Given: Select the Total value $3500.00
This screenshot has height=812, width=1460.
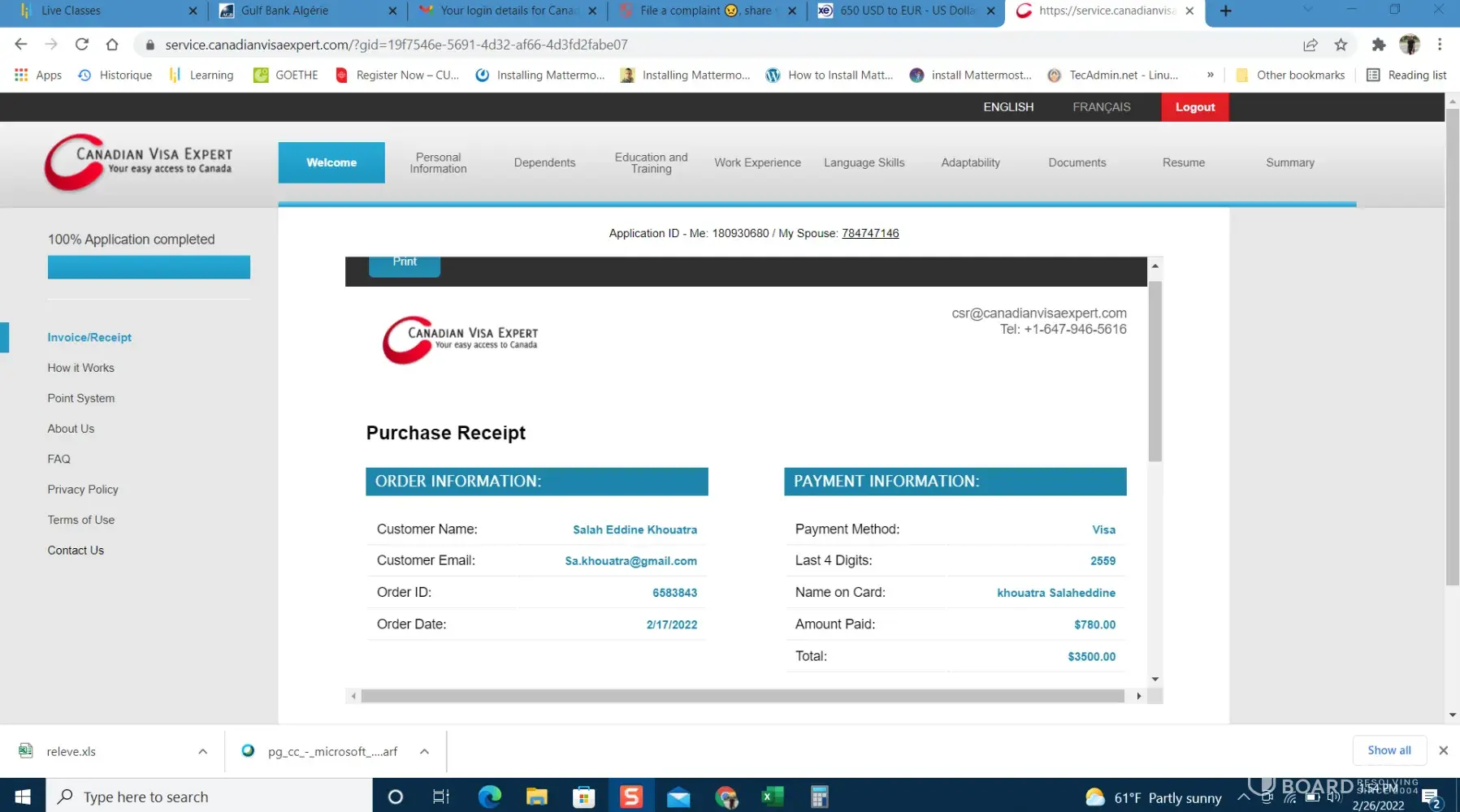Looking at the screenshot, I should tap(1091, 657).
